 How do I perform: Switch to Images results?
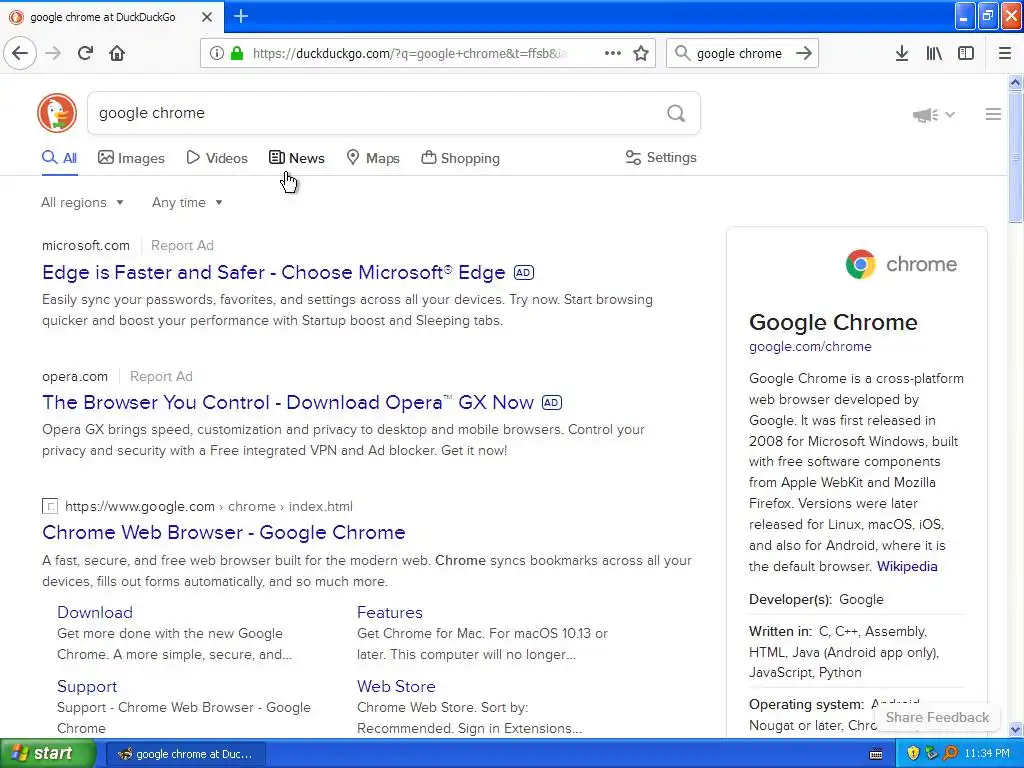tap(131, 158)
